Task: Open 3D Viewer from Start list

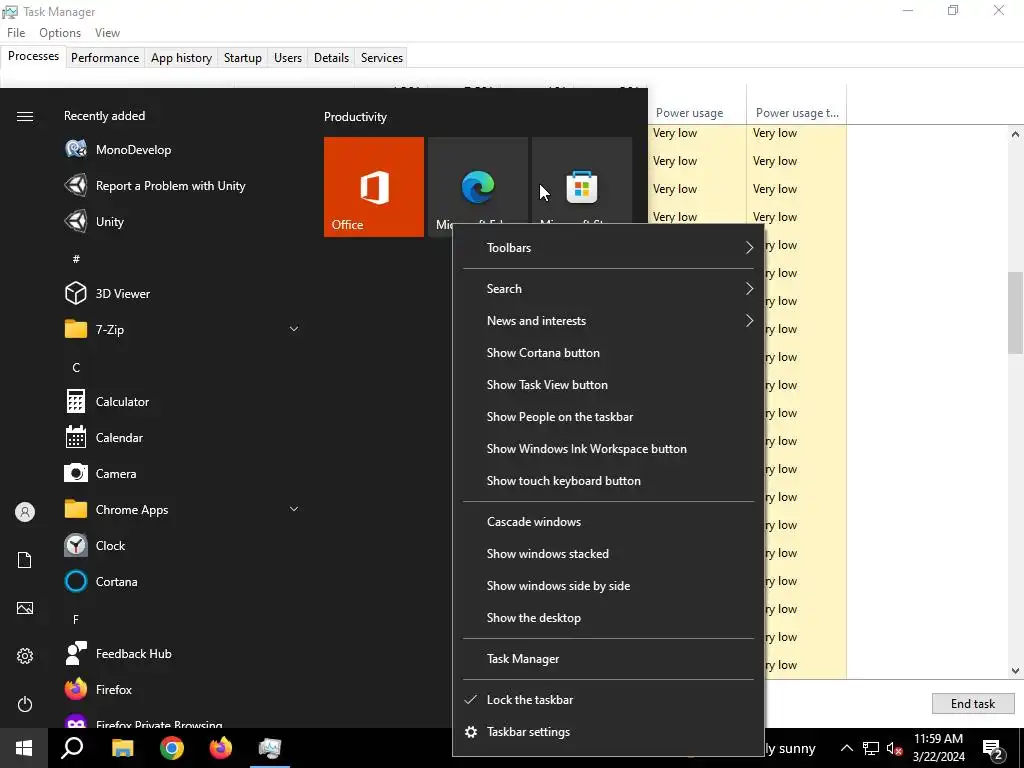Action: [x=183, y=293]
